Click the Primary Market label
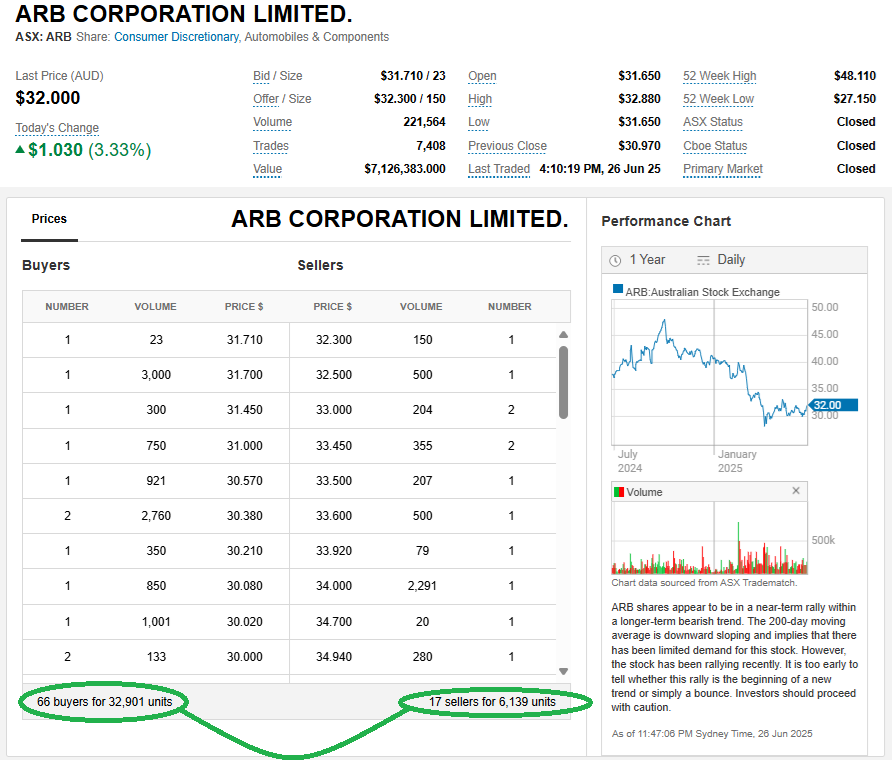This screenshot has width=892, height=760. [x=722, y=169]
